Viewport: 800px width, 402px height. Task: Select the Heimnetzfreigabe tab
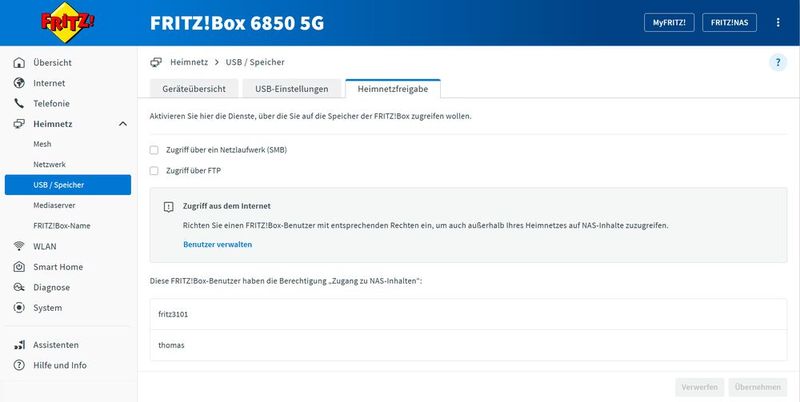[x=393, y=89]
